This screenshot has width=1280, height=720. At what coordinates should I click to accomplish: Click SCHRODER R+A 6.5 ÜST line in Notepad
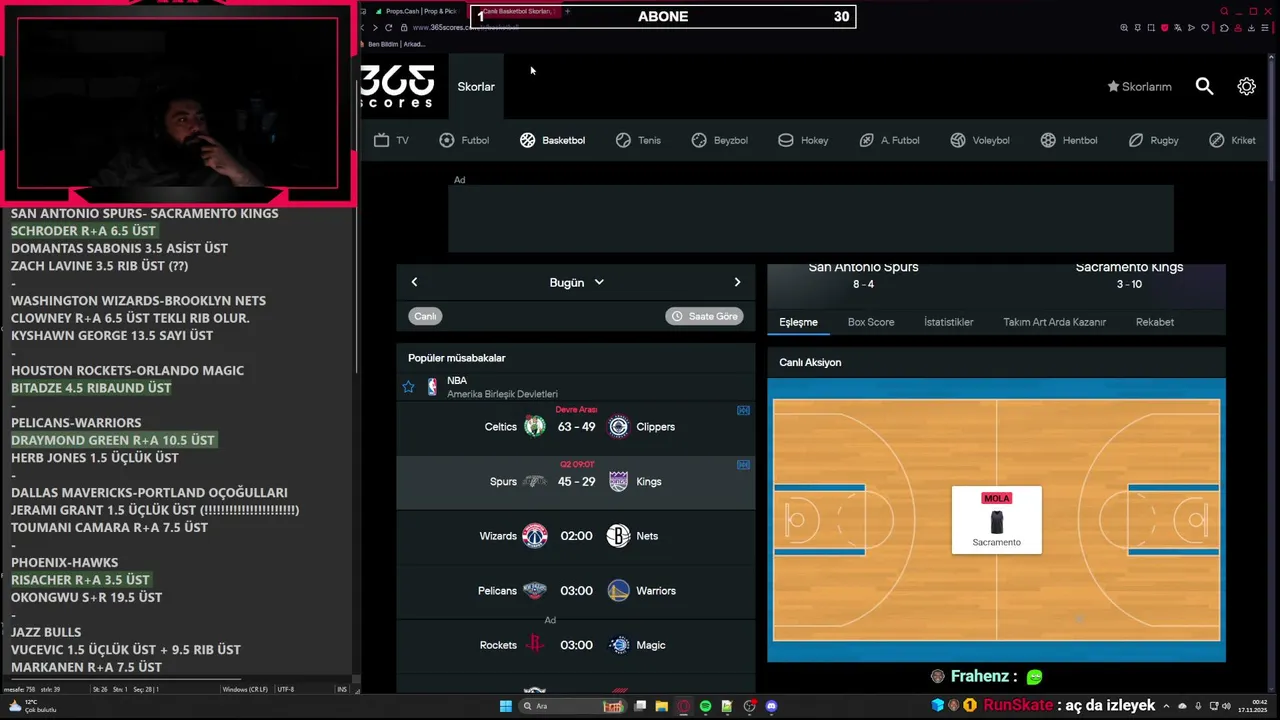coord(83,231)
